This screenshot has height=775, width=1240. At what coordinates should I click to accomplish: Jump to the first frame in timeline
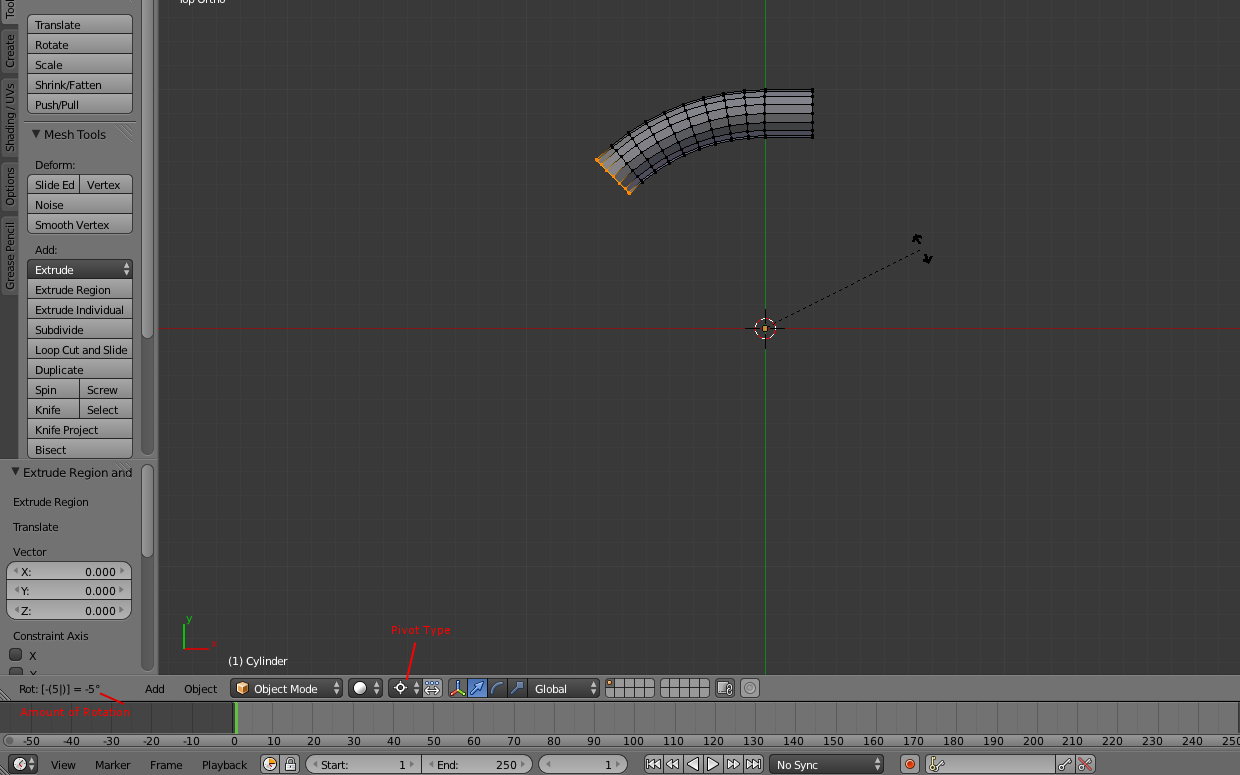(x=653, y=764)
